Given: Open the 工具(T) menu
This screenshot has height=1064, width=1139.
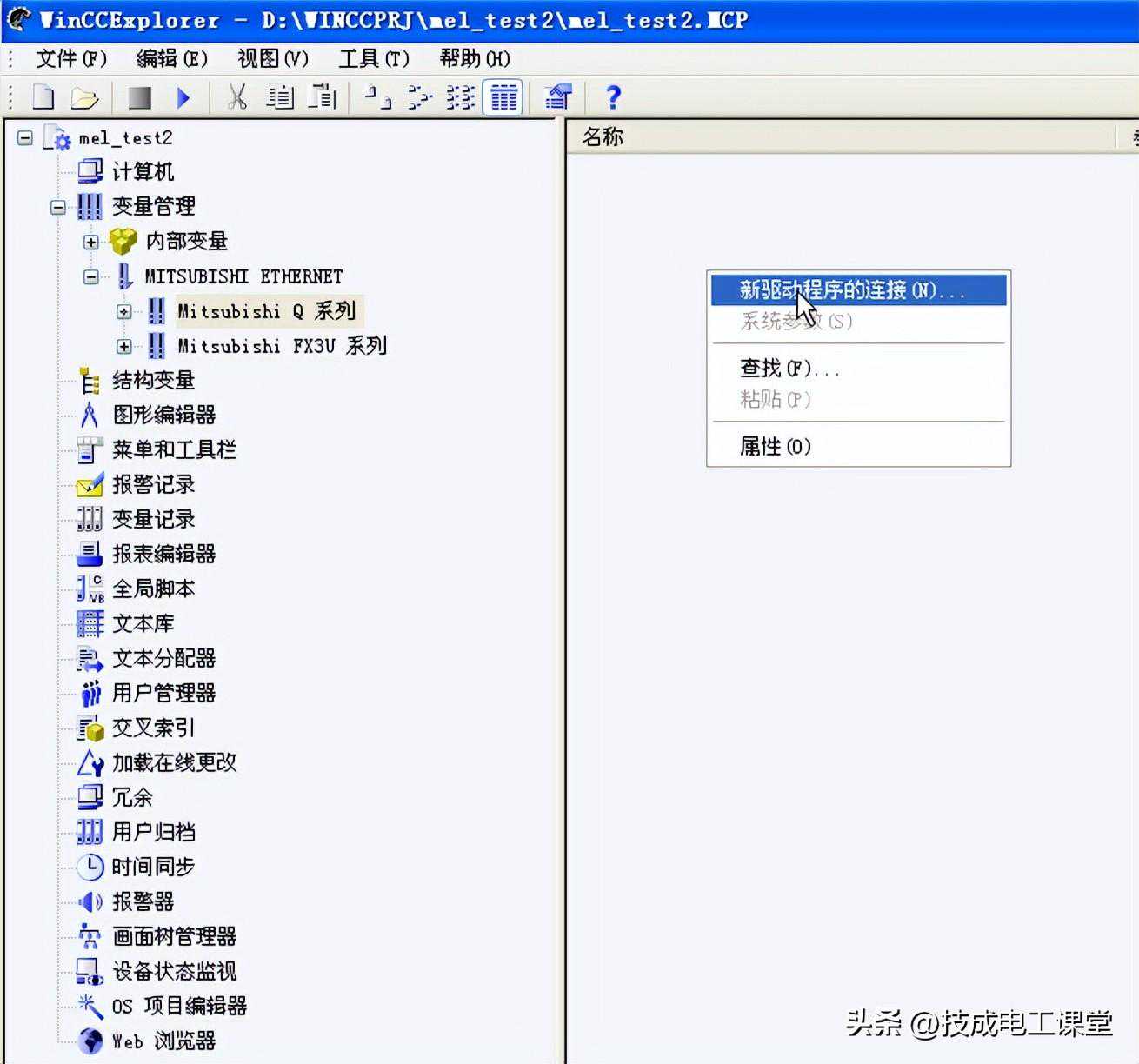Looking at the screenshot, I should 374,58.
